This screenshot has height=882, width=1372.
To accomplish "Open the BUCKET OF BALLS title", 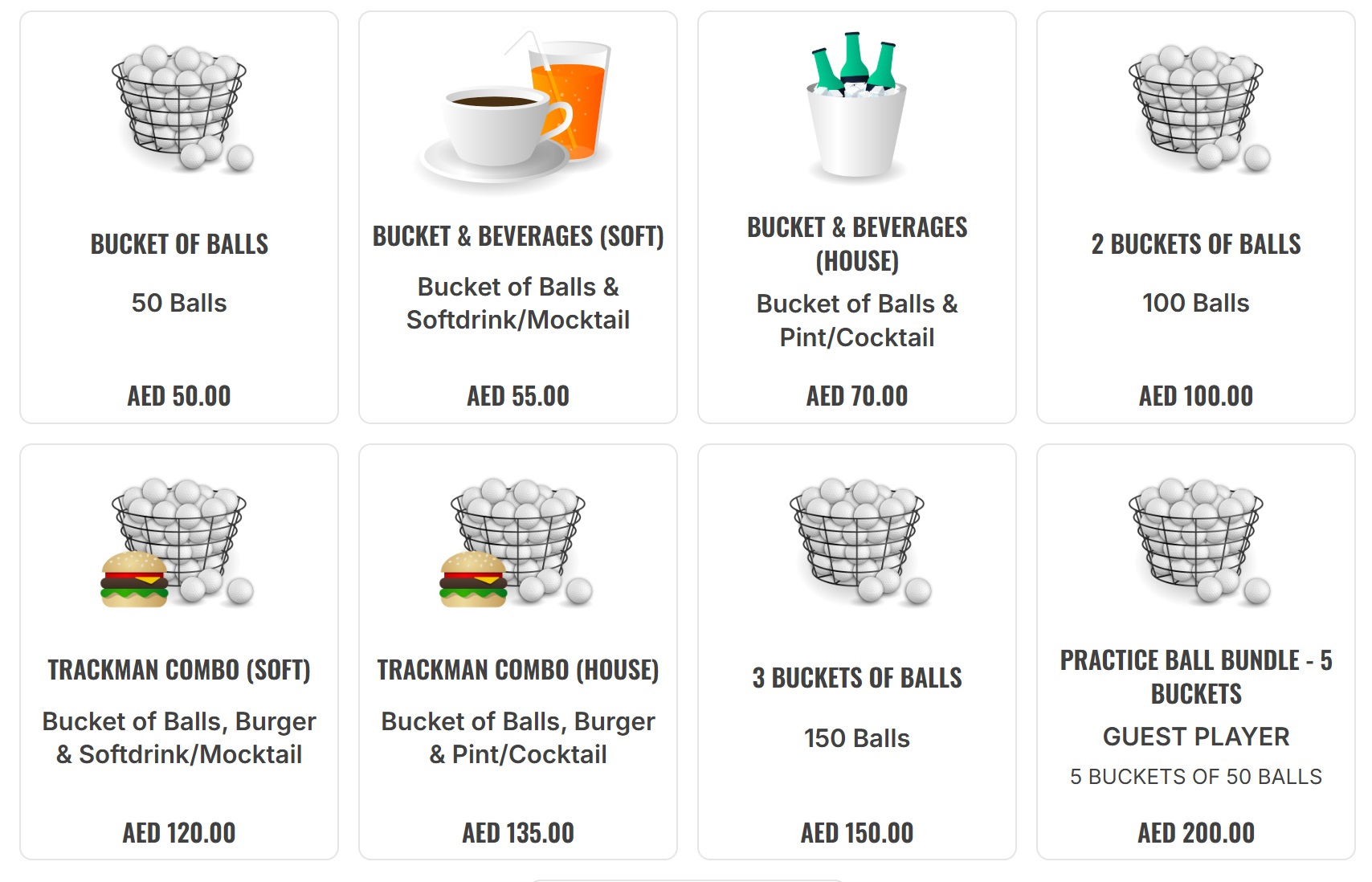I will [179, 244].
